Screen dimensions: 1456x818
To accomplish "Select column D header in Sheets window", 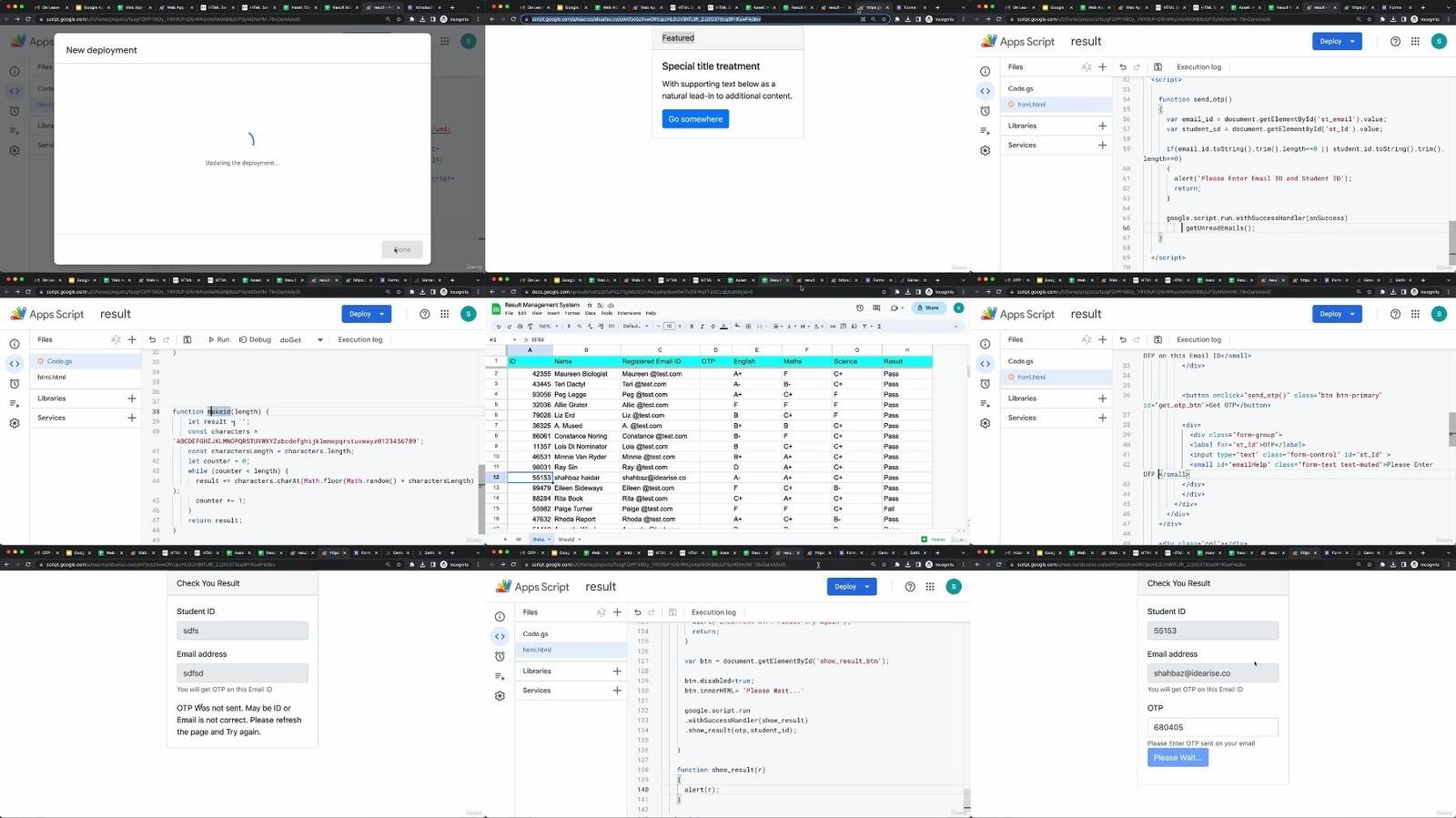I will click(x=715, y=349).
